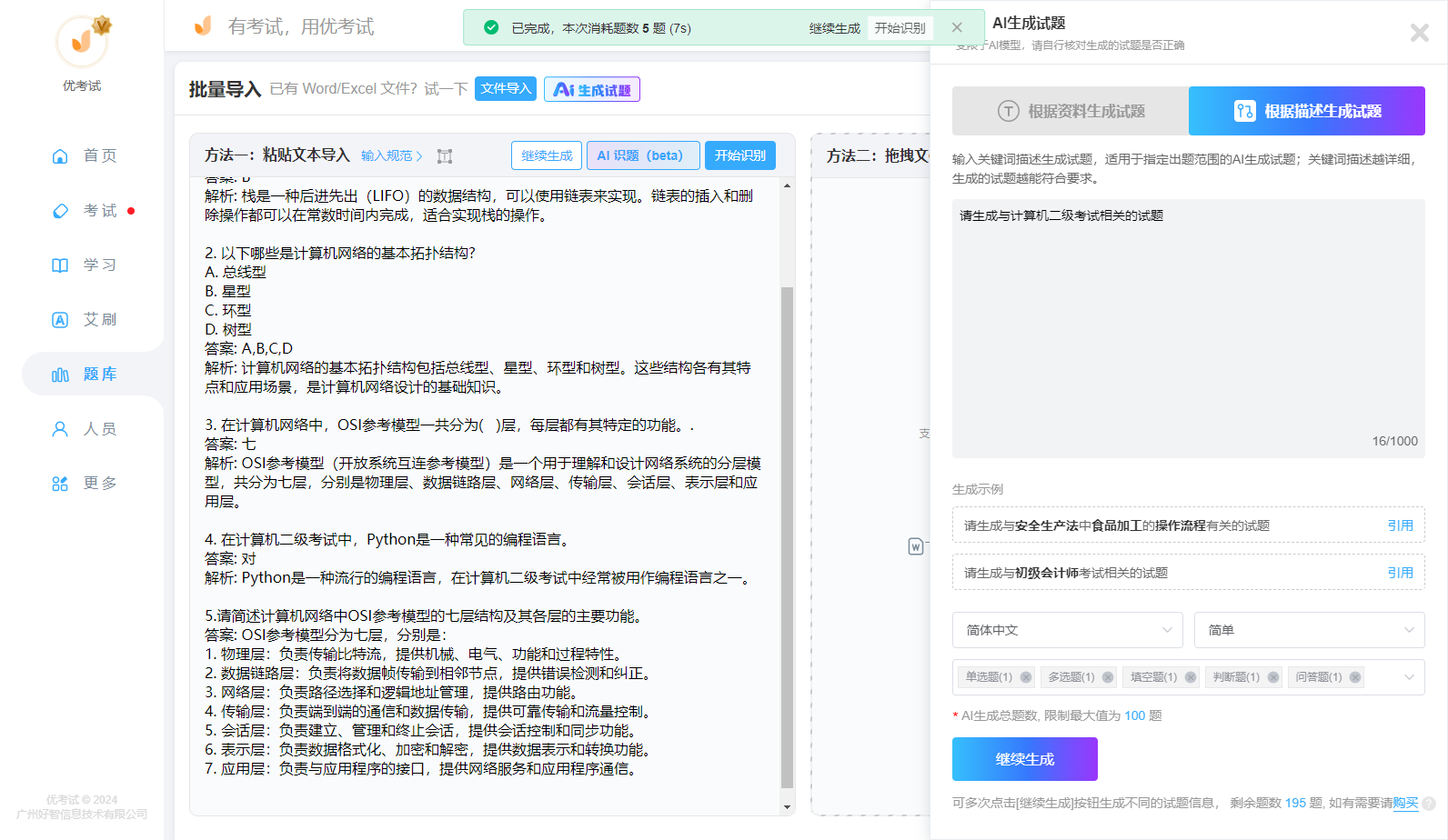Screen dimensions: 1448x840
Task: Click the scrollbar down arrow
Action: (x=787, y=806)
